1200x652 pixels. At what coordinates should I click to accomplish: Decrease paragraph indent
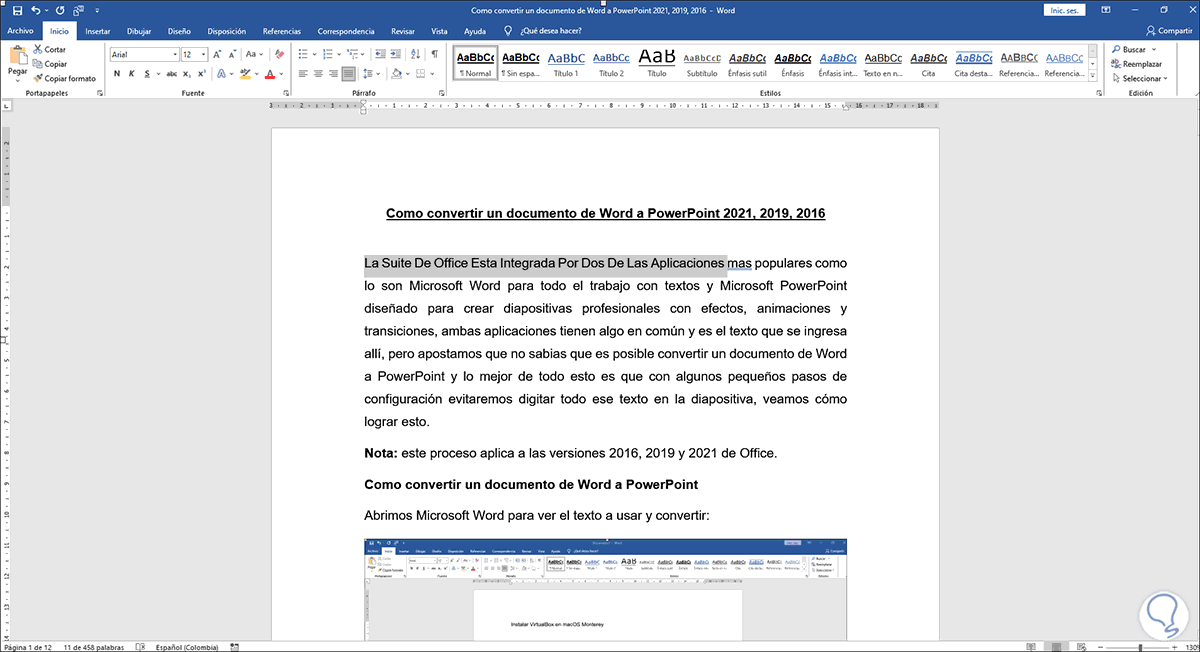point(380,54)
